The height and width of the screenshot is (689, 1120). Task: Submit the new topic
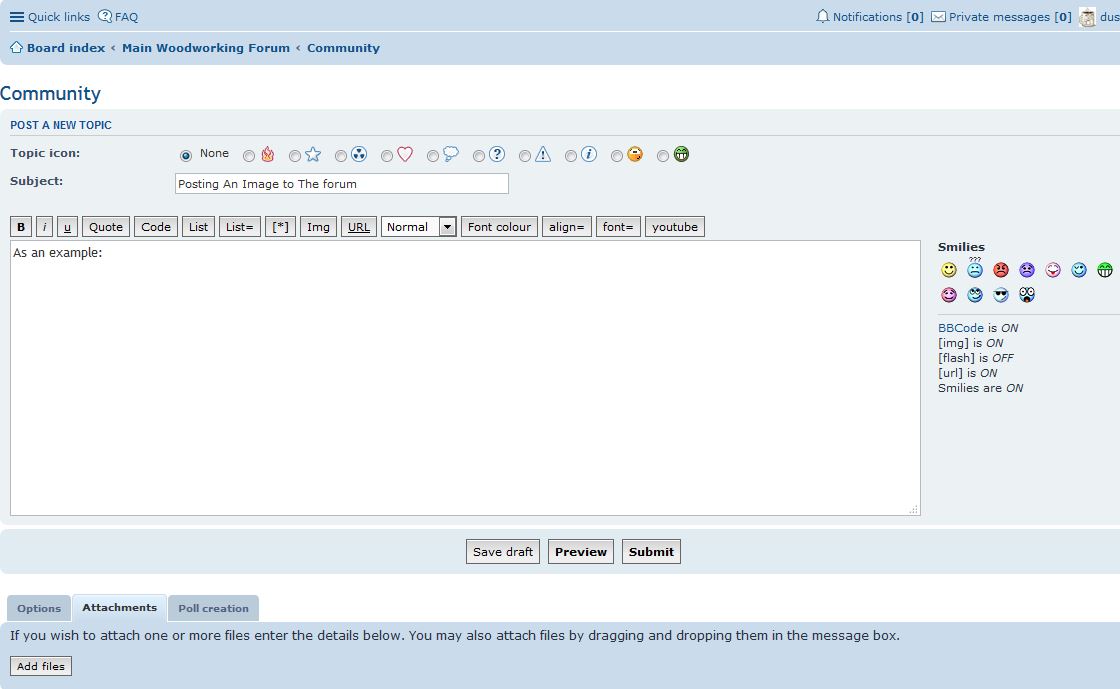[651, 552]
